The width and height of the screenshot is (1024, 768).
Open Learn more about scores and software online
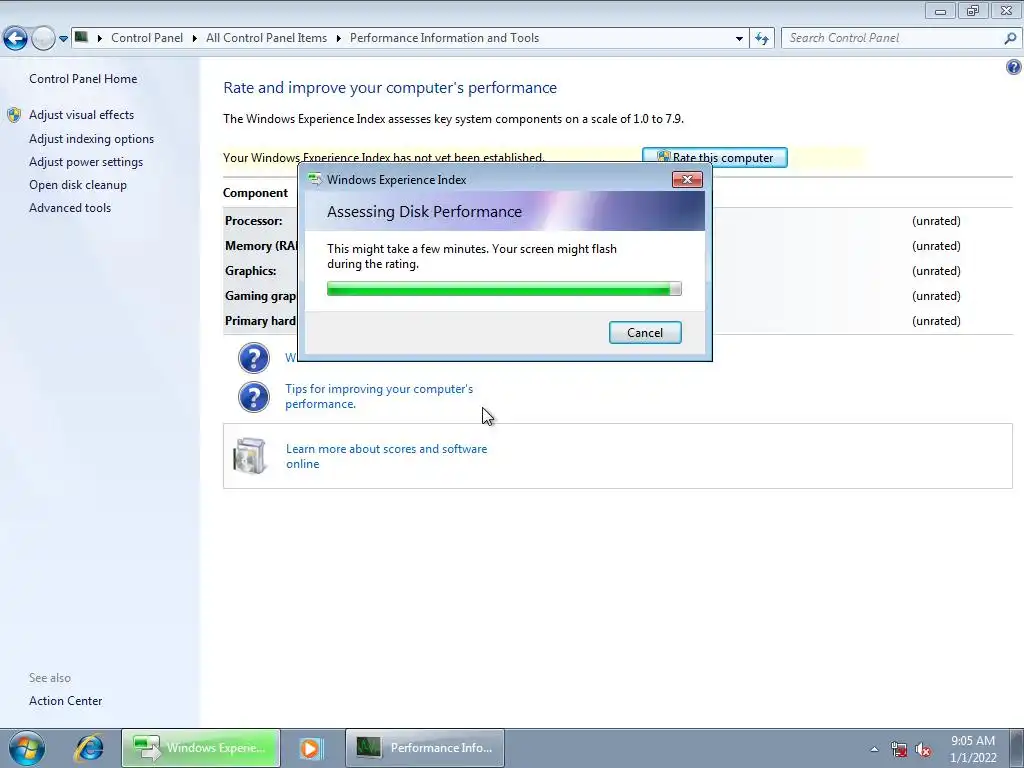(387, 456)
